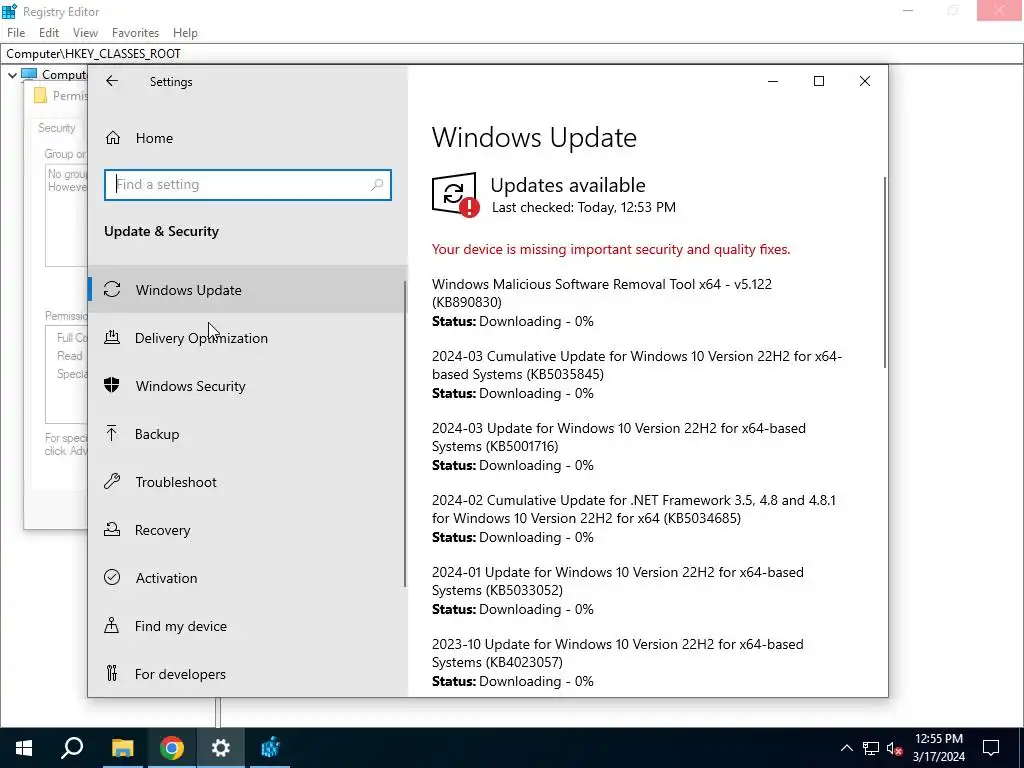Screen dimensions: 1024x768
Task: Click the Windows Security shield icon
Action: point(112,385)
